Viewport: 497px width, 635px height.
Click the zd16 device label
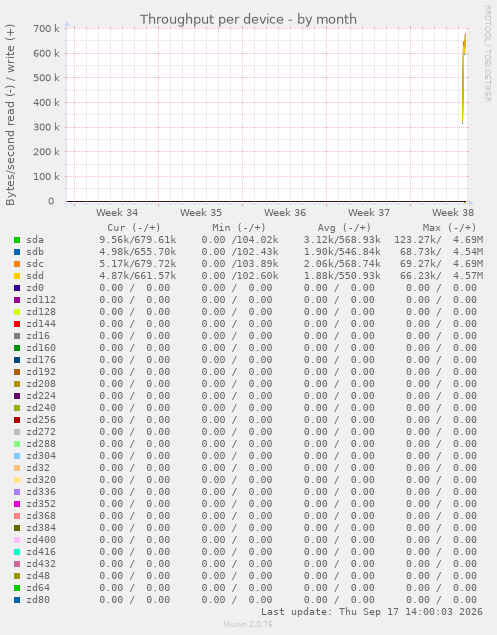click(38, 336)
